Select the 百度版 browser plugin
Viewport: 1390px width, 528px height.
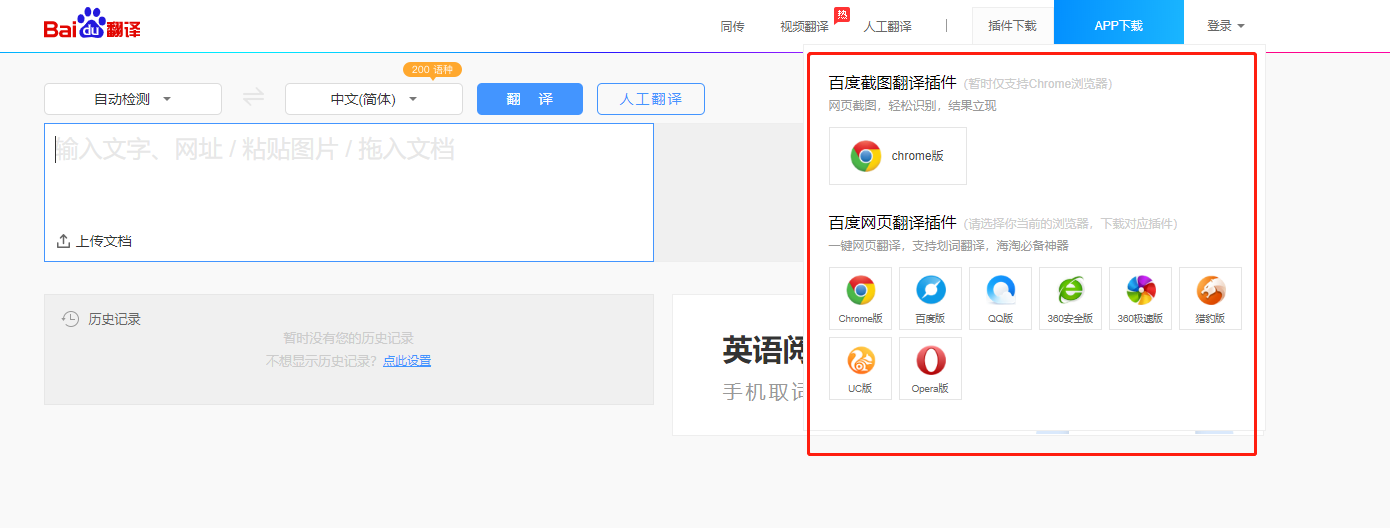[930, 298]
